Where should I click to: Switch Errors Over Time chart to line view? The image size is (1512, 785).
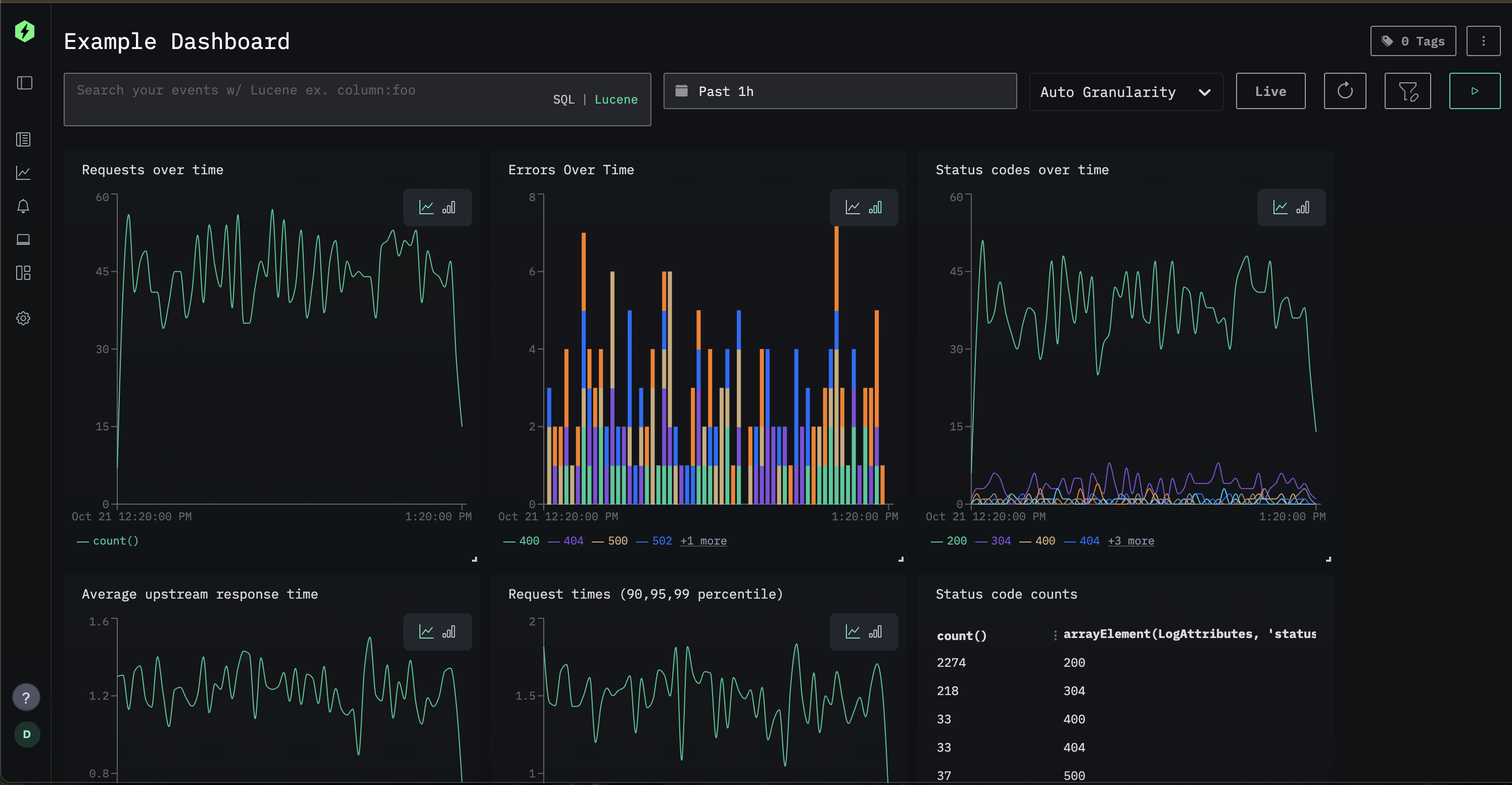852,207
